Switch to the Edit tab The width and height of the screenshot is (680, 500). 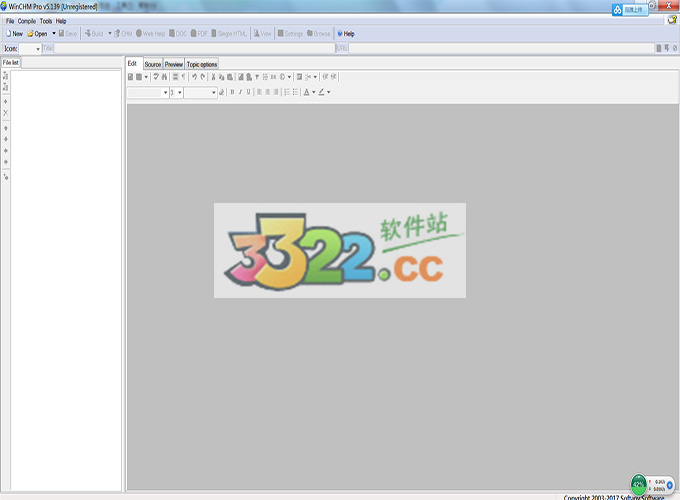click(x=132, y=63)
